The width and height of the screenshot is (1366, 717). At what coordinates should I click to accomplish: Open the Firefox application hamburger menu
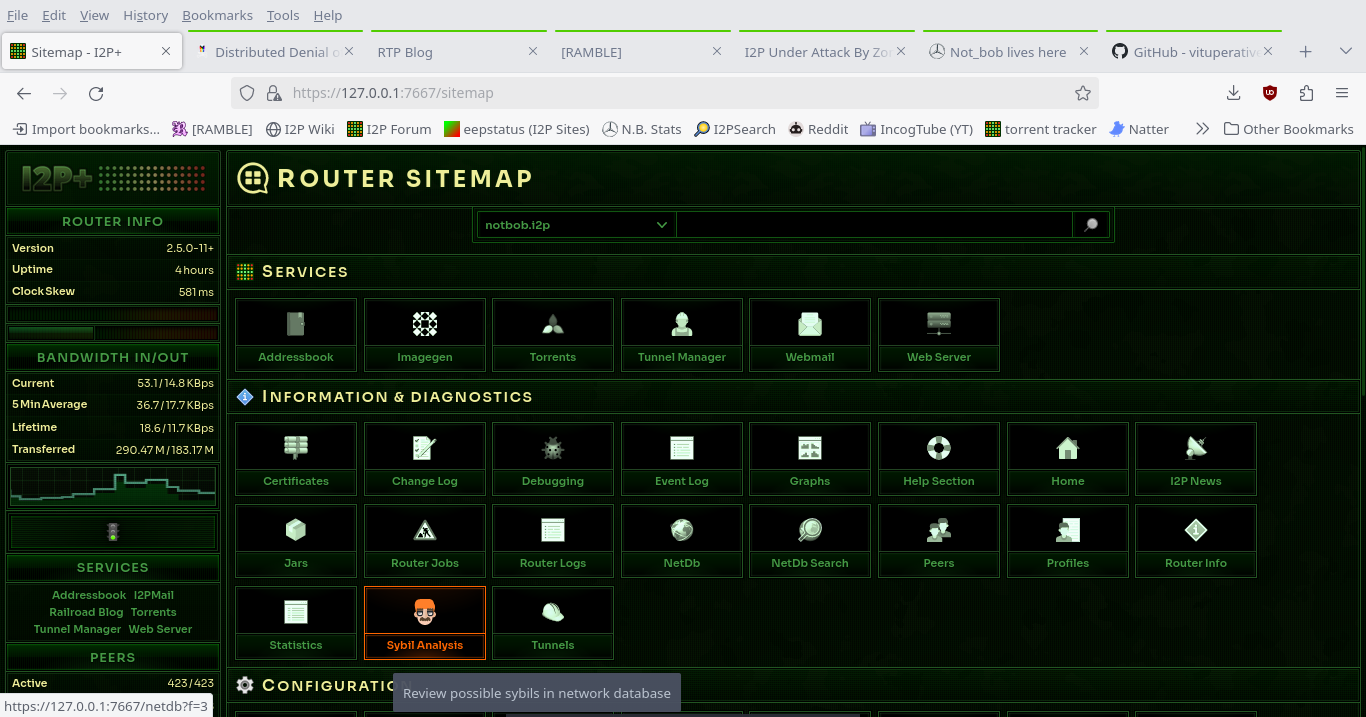click(1342, 93)
